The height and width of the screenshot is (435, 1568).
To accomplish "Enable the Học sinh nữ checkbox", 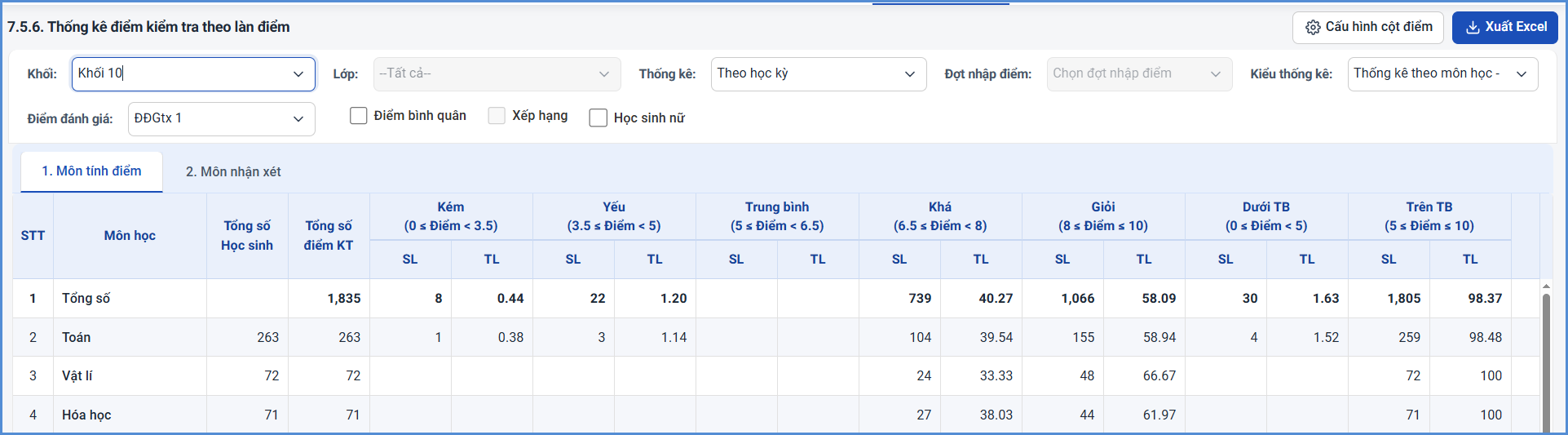I will coord(598,118).
